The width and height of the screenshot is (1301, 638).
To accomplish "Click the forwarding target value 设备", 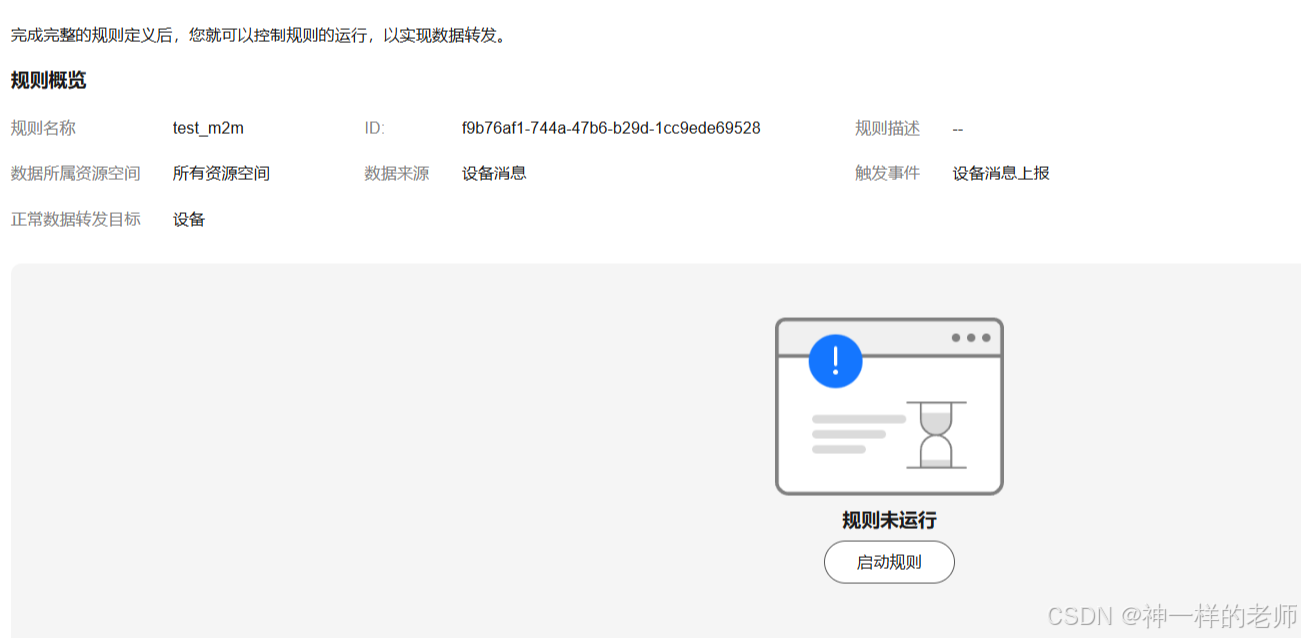I will click(189, 219).
